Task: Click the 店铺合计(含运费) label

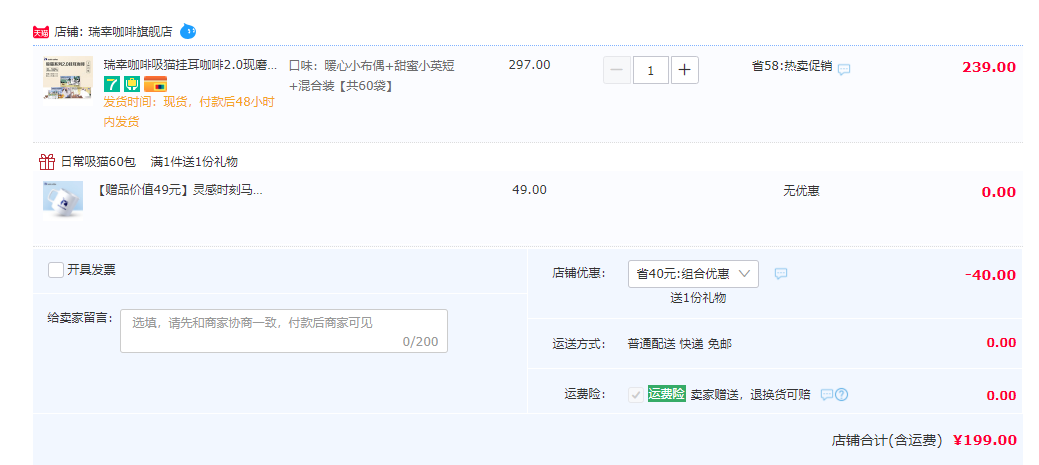Action: pos(887,440)
